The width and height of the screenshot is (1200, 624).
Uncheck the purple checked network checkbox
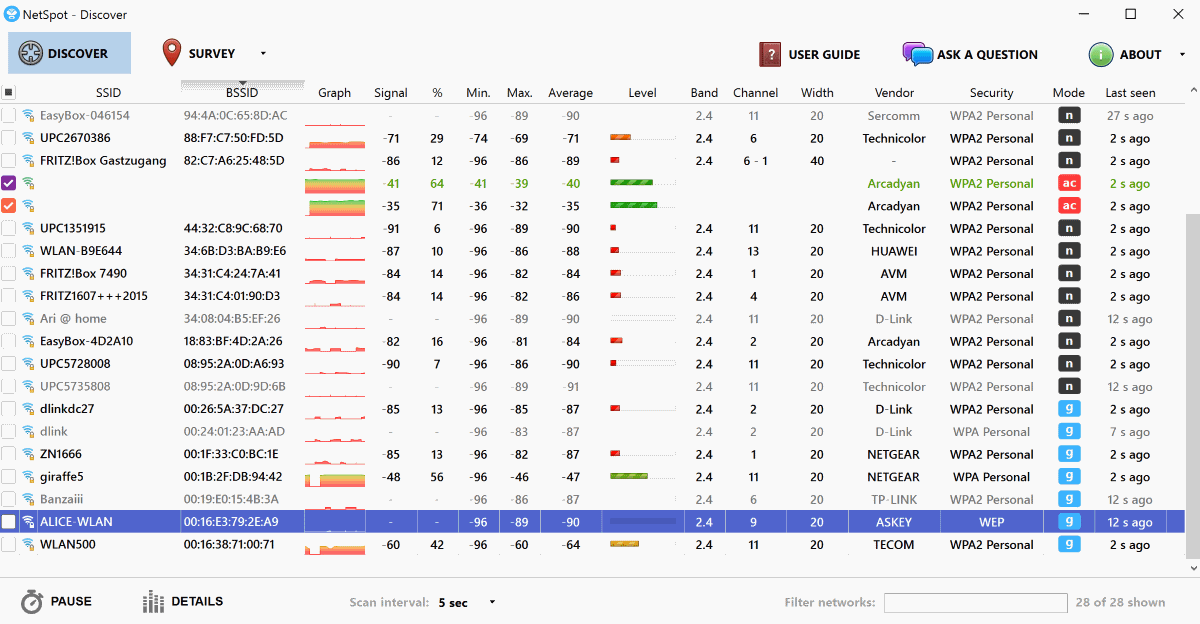click(9, 183)
